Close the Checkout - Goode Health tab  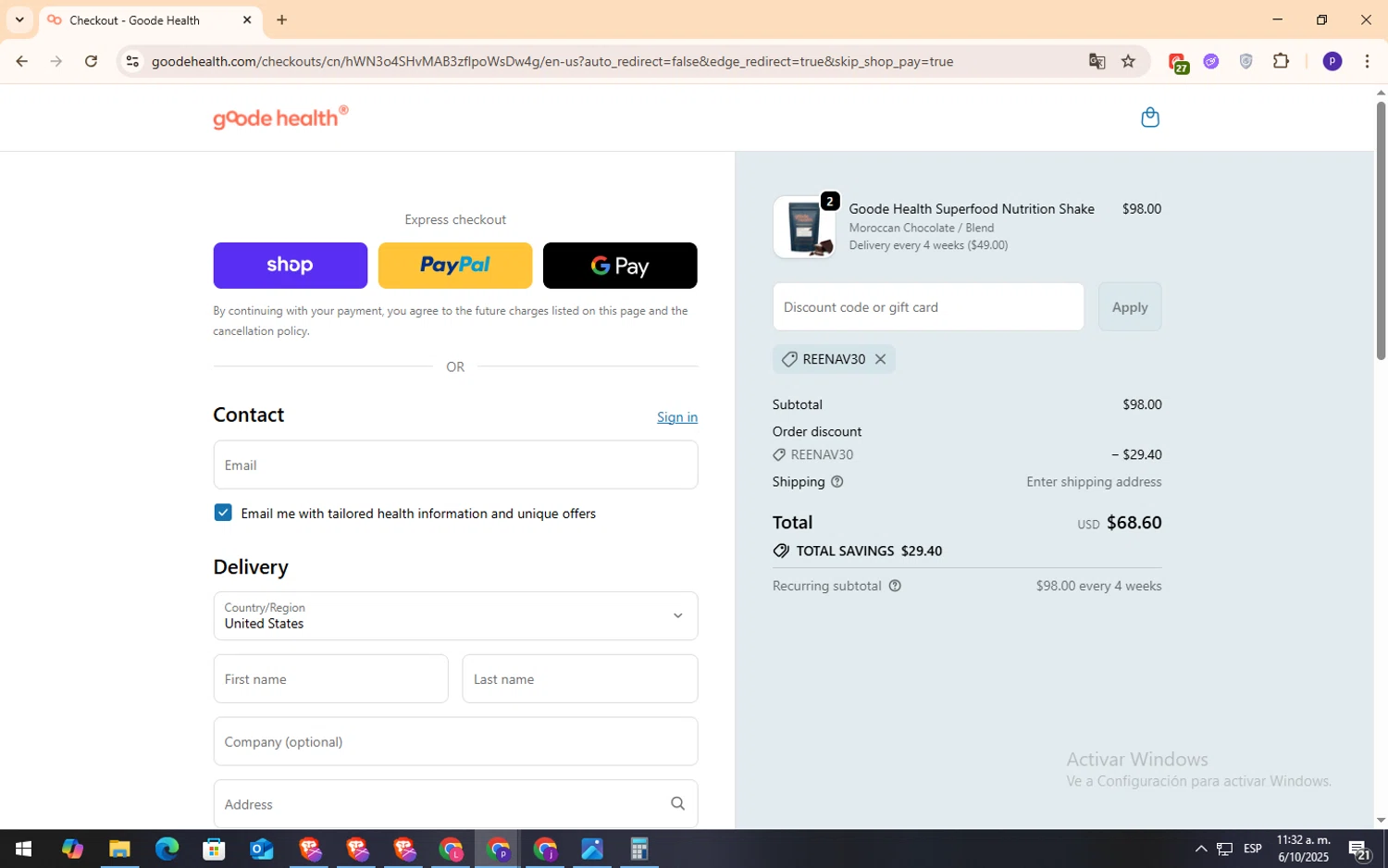[247, 19]
